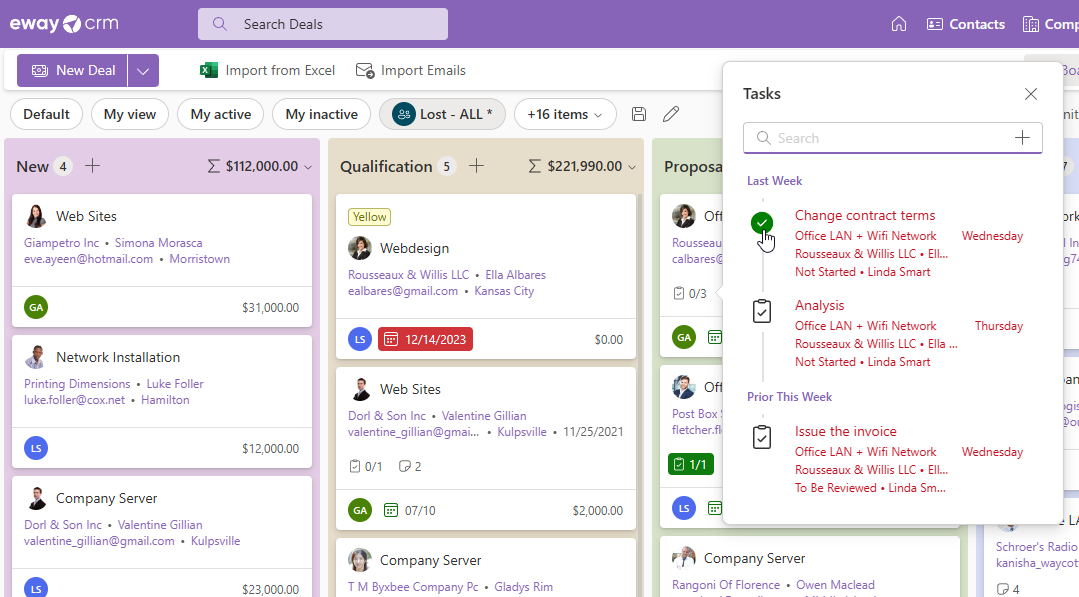The image size is (1079, 597).
Task: Open the 2 notes icon on Web Sites card
Action: click(x=410, y=466)
